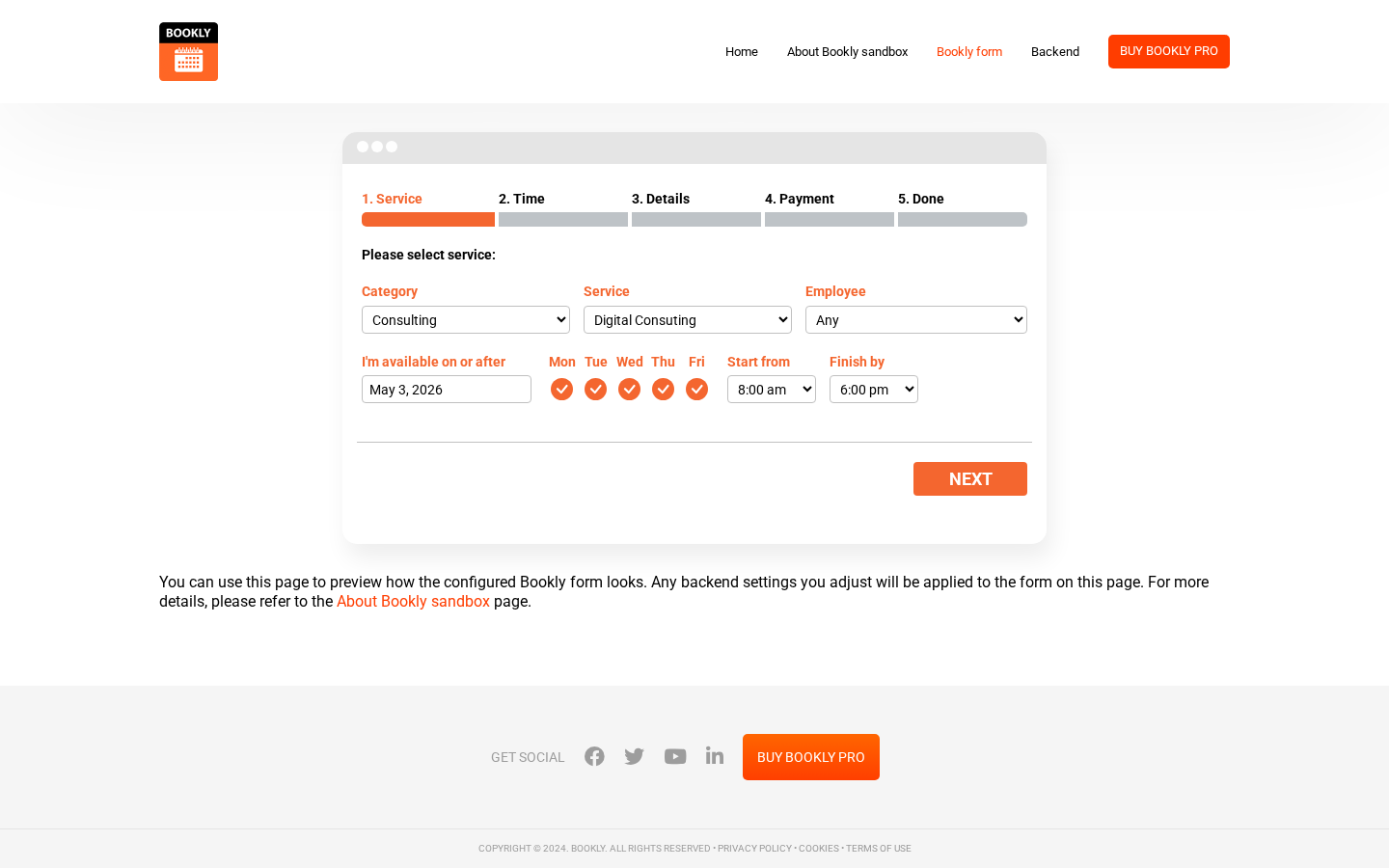Viewport: 1389px width, 868px height.
Task: Uncheck the Thu availability checkbox
Action: (663, 389)
